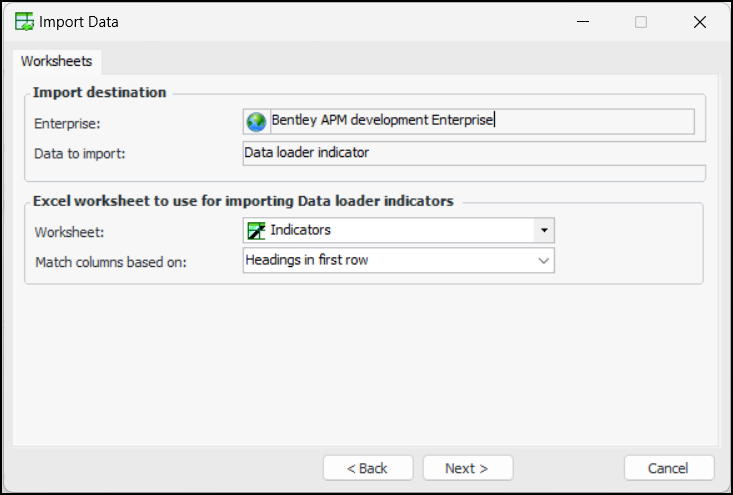Click the 'Data loader indicator' field

click(474, 153)
